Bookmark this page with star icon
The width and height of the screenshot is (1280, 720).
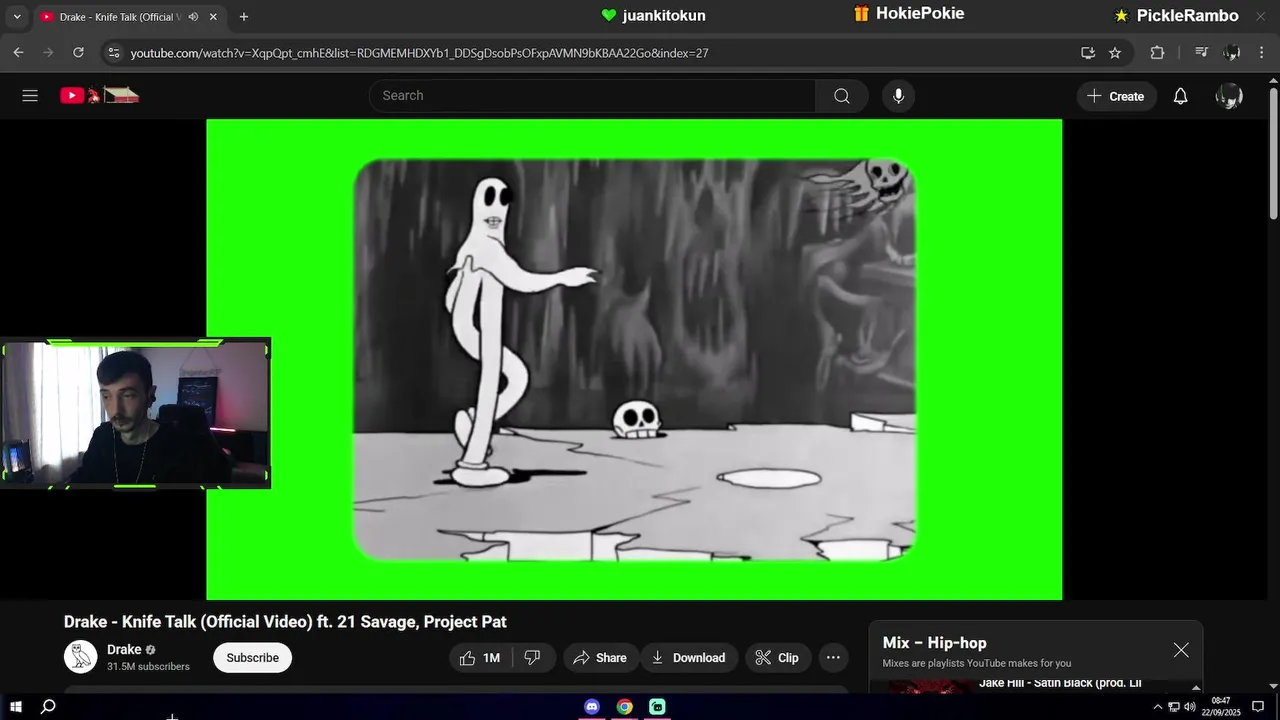tap(1115, 53)
